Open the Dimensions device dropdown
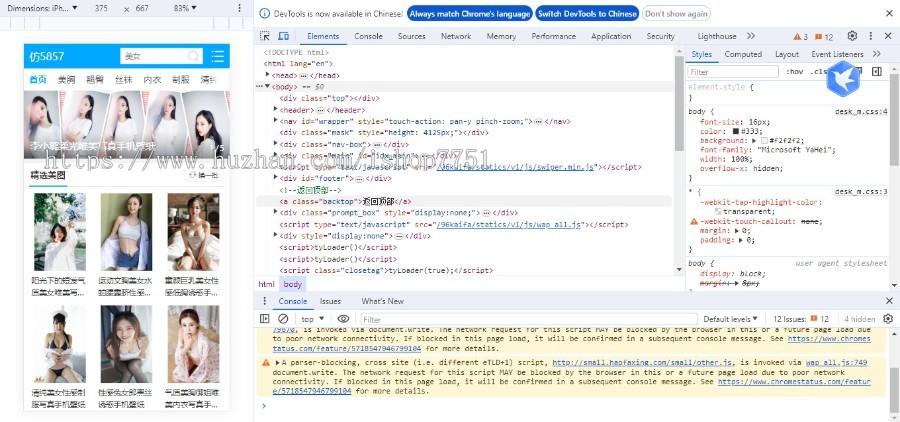900x422 pixels. [x=42, y=8]
